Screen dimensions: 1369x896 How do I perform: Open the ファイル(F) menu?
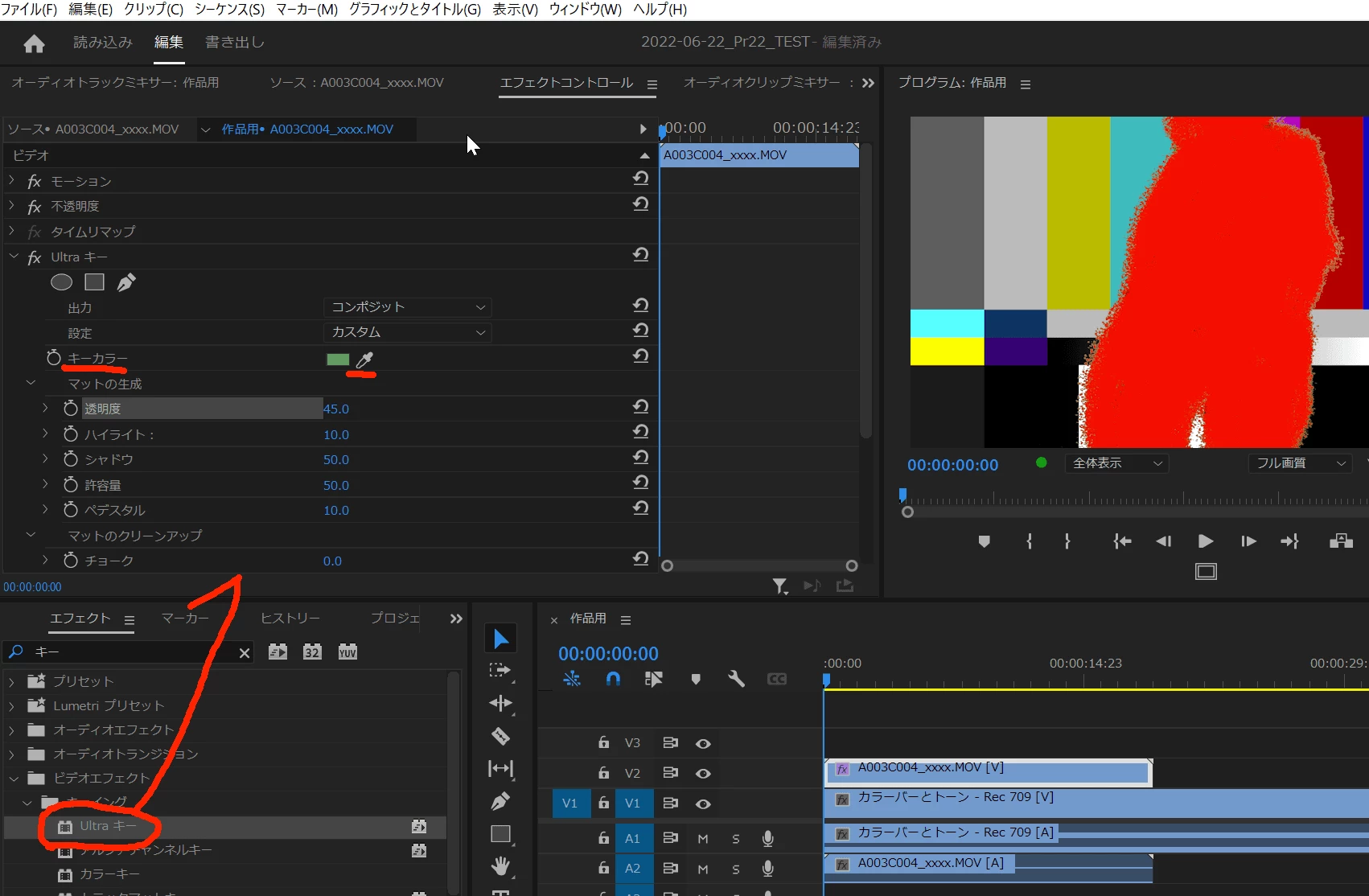point(30,10)
